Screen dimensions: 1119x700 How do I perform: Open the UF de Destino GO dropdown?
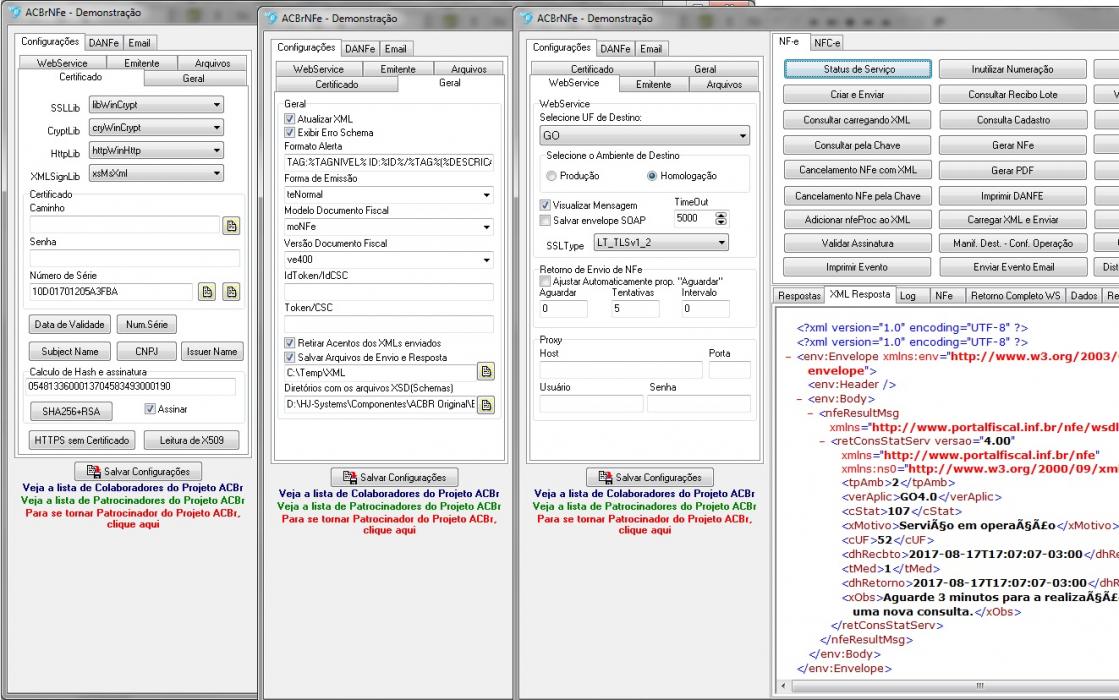[x=644, y=135]
